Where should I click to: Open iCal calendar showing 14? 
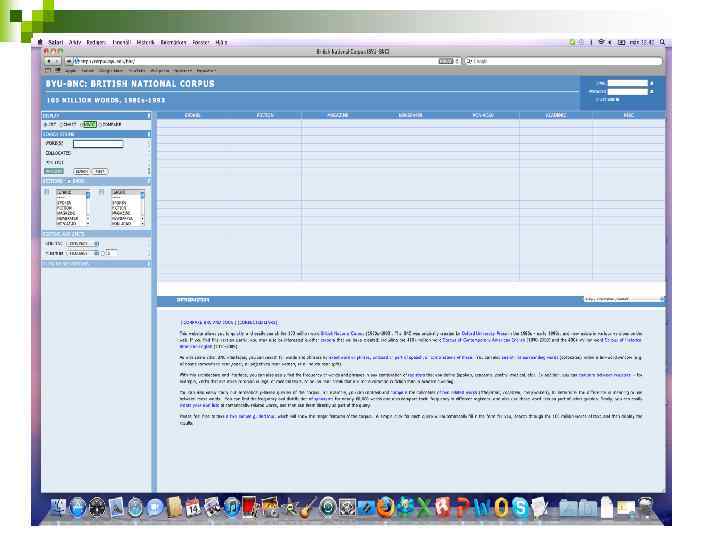193,508
